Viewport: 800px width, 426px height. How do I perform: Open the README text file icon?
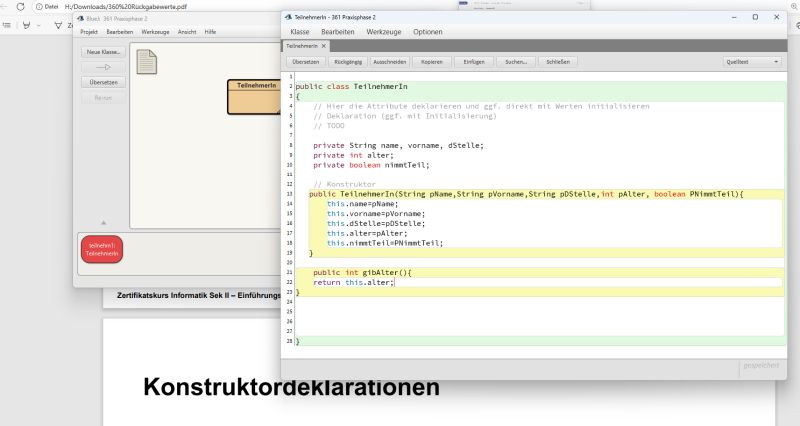[x=146, y=61]
